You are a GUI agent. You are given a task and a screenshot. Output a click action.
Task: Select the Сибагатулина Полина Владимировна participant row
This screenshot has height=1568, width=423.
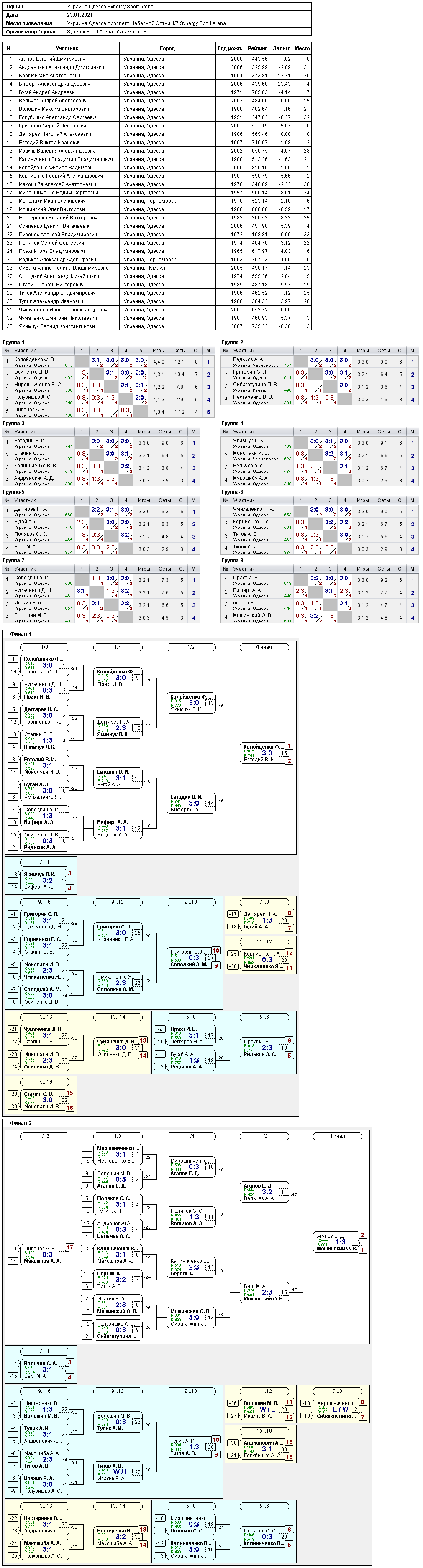click(156, 268)
